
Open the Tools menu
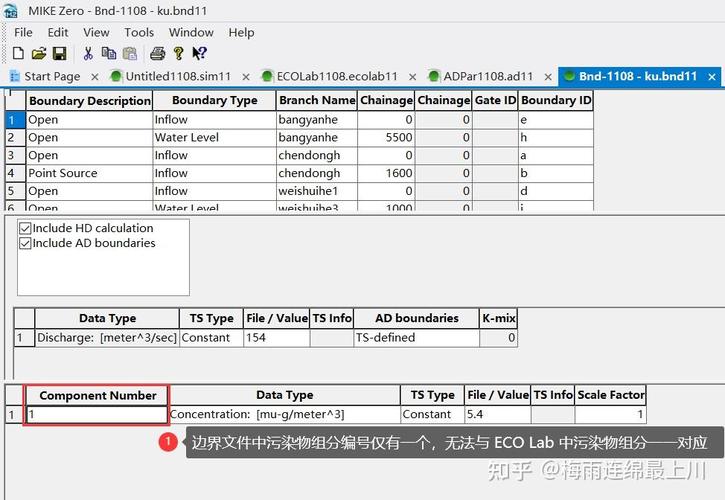[x=139, y=32]
